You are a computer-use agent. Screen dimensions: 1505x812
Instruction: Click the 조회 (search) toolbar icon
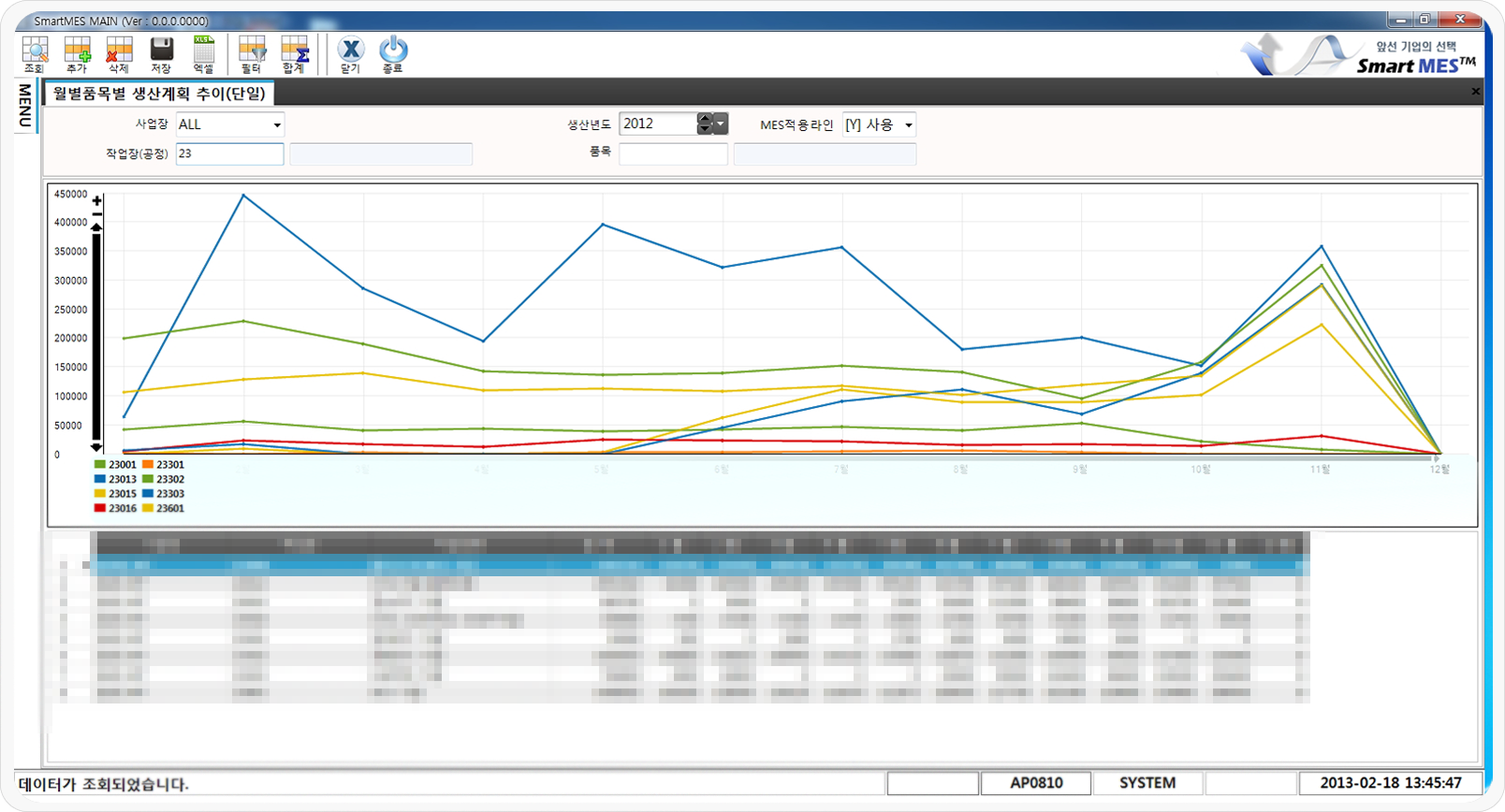pos(35,53)
